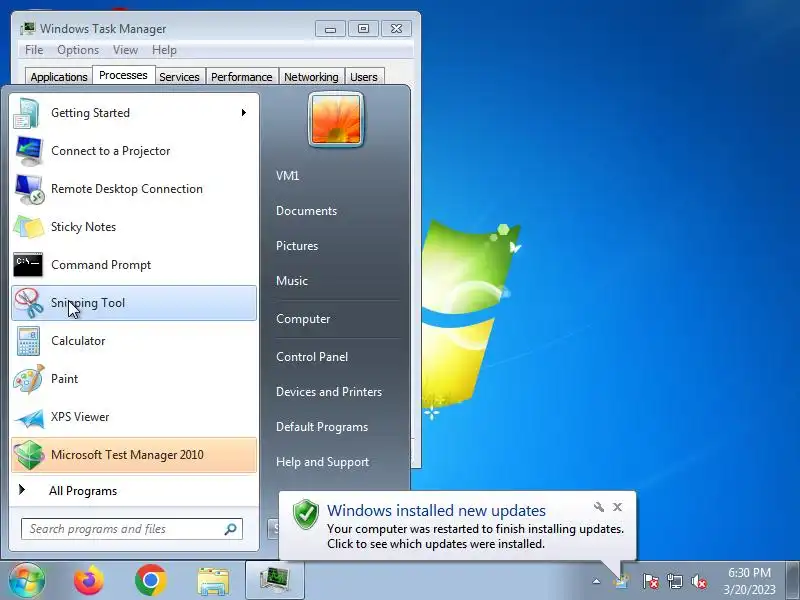This screenshot has height=600, width=800.
Task: Open Documents from the Start menu
Action: (306, 211)
